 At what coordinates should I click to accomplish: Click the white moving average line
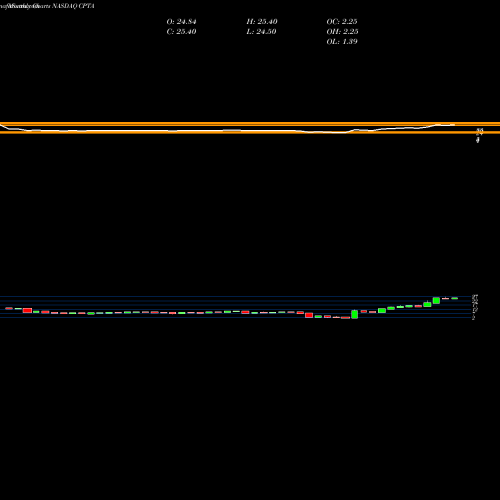[x=227, y=130]
